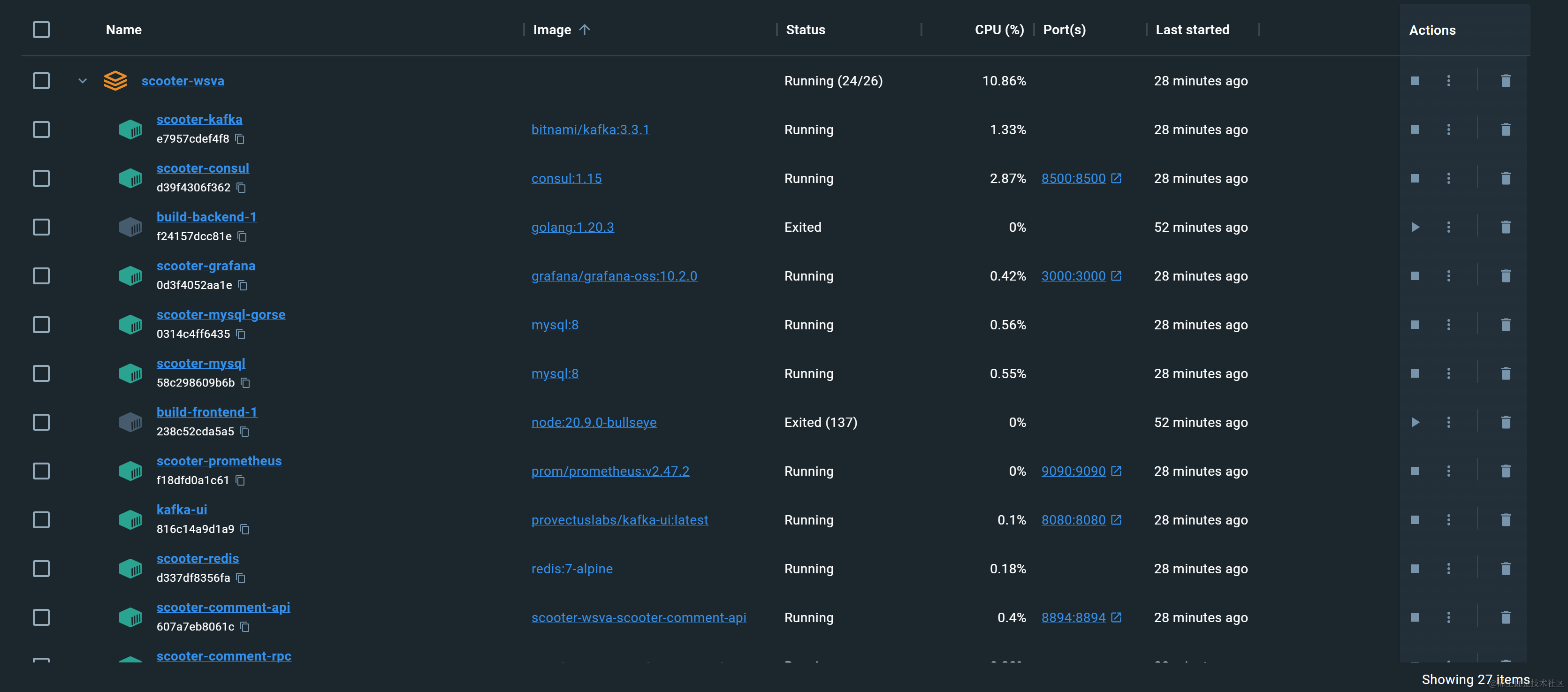Viewport: 1568px width, 692px height.
Task: Open kebab menu for scooter-wsva stack
Action: (x=1449, y=81)
